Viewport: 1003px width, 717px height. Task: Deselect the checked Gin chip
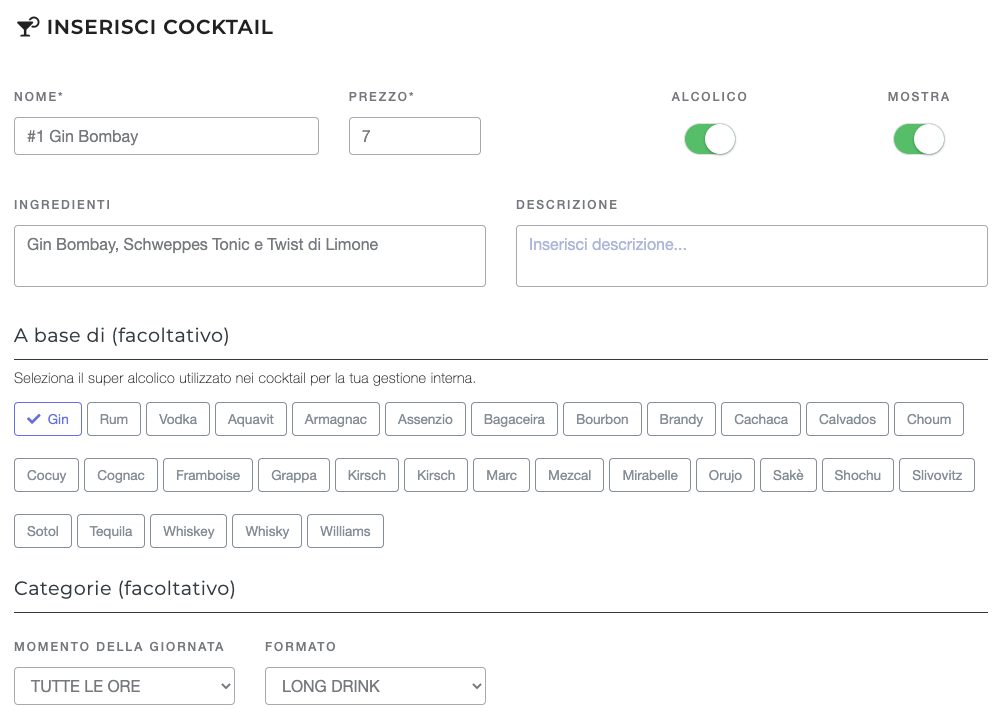[48, 419]
